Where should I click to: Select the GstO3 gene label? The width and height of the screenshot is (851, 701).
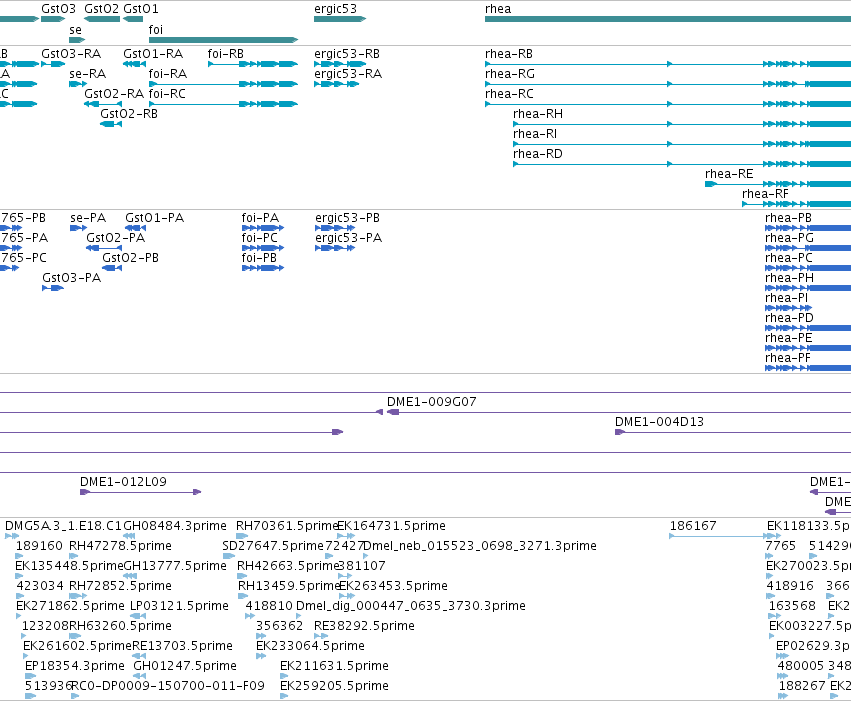[59, 9]
